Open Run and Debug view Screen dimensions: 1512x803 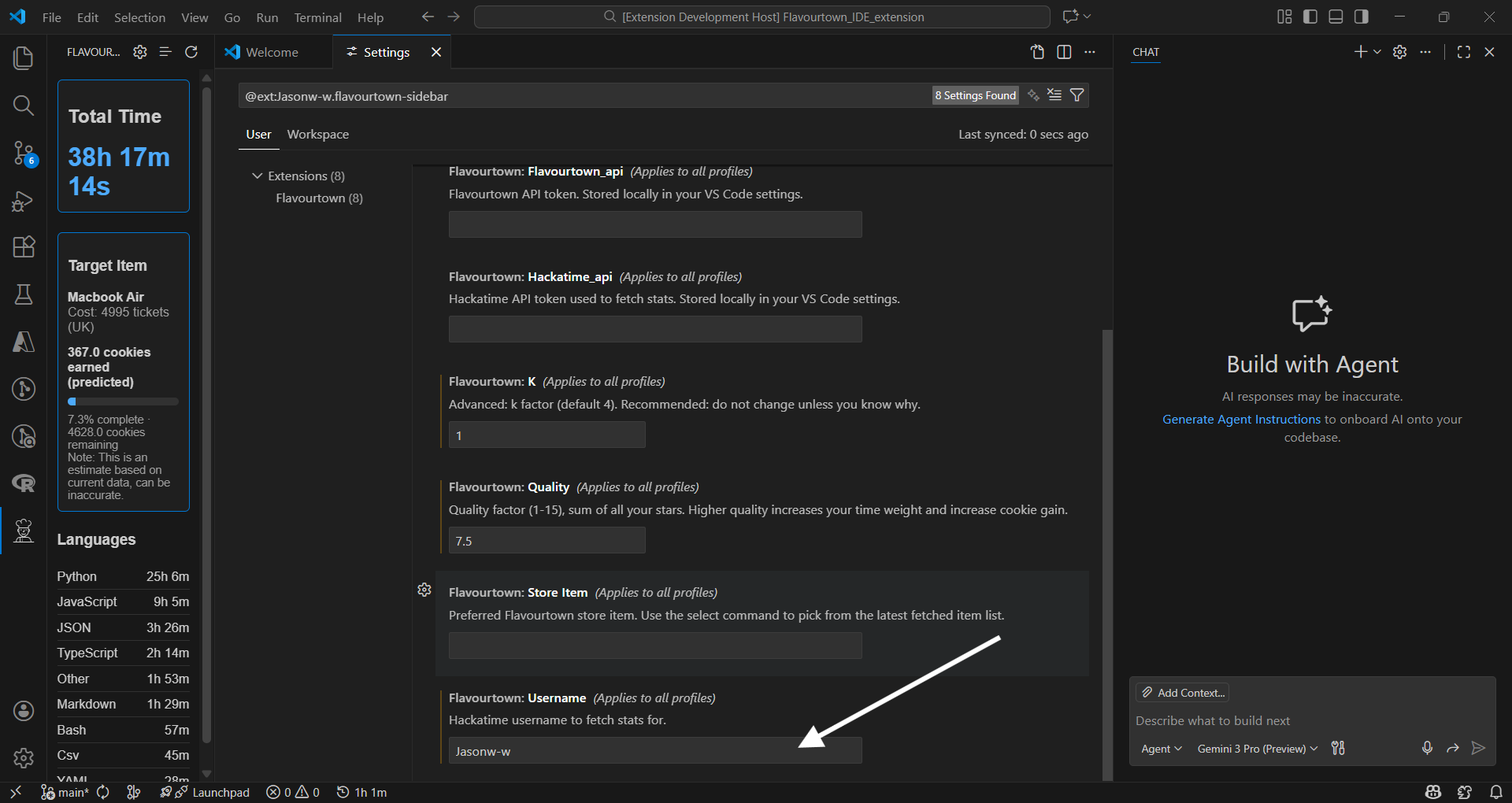[24, 201]
